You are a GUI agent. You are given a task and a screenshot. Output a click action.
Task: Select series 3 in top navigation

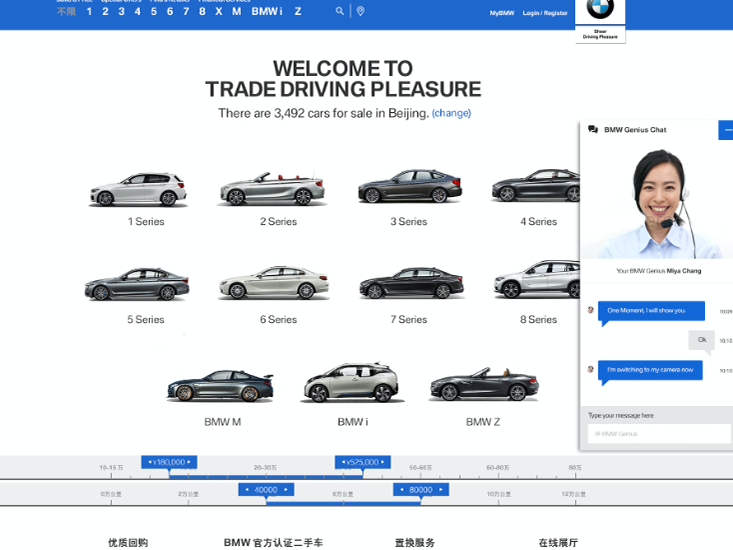click(122, 11)
